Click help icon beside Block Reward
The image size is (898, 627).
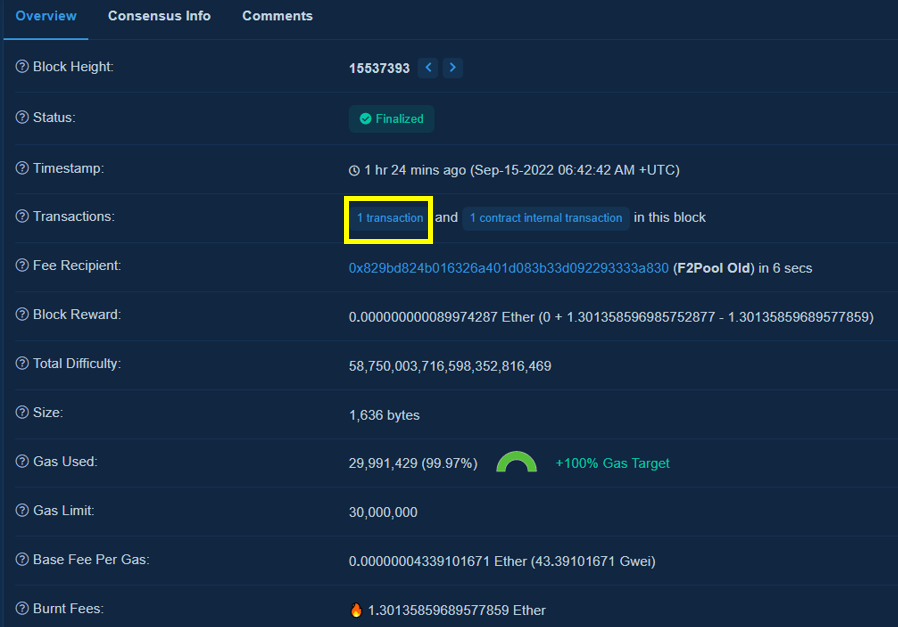22,314
